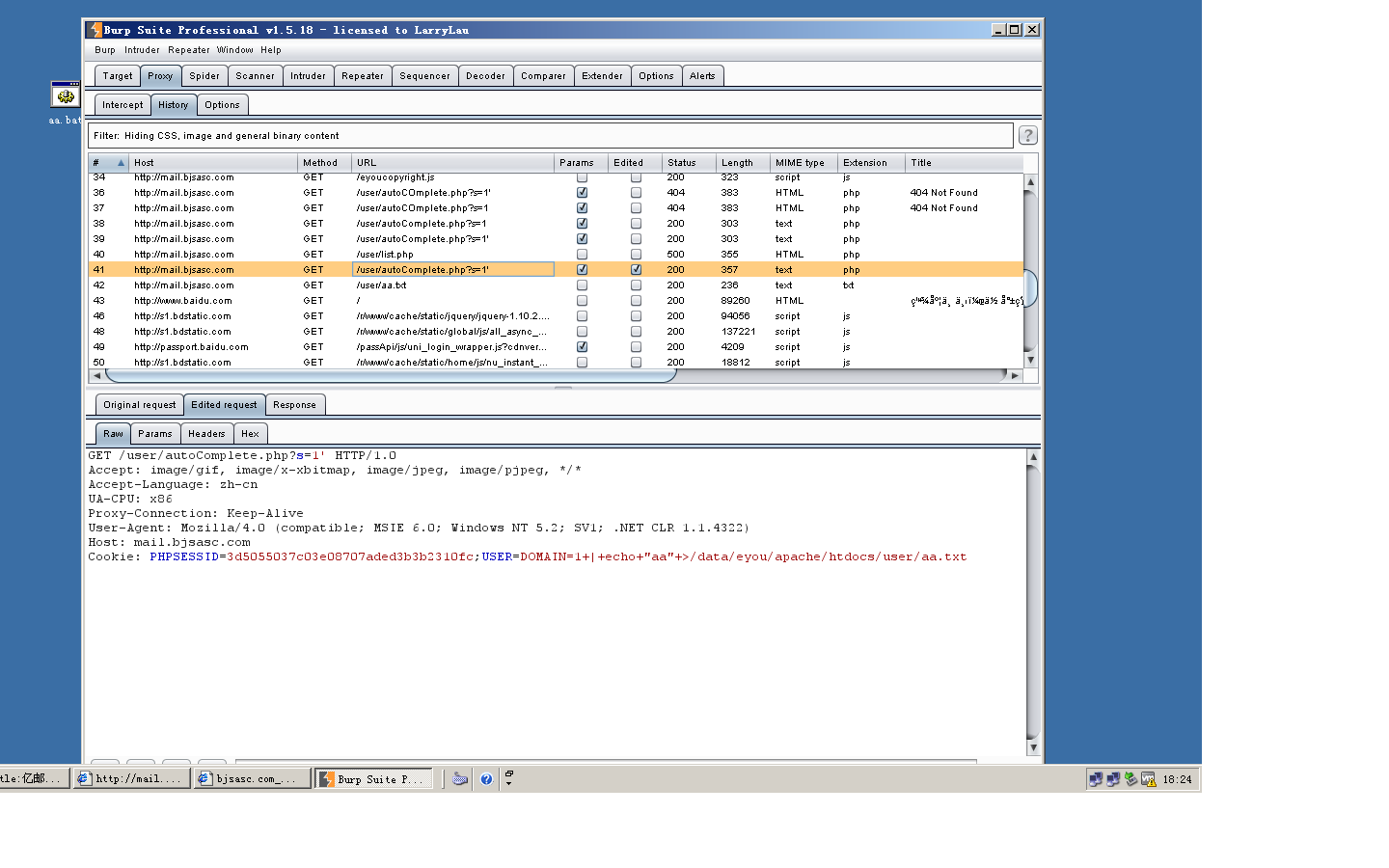Screen dimensions: 1389x868
Task: Sort history by MIME type column header
Action: coord(803,162)
